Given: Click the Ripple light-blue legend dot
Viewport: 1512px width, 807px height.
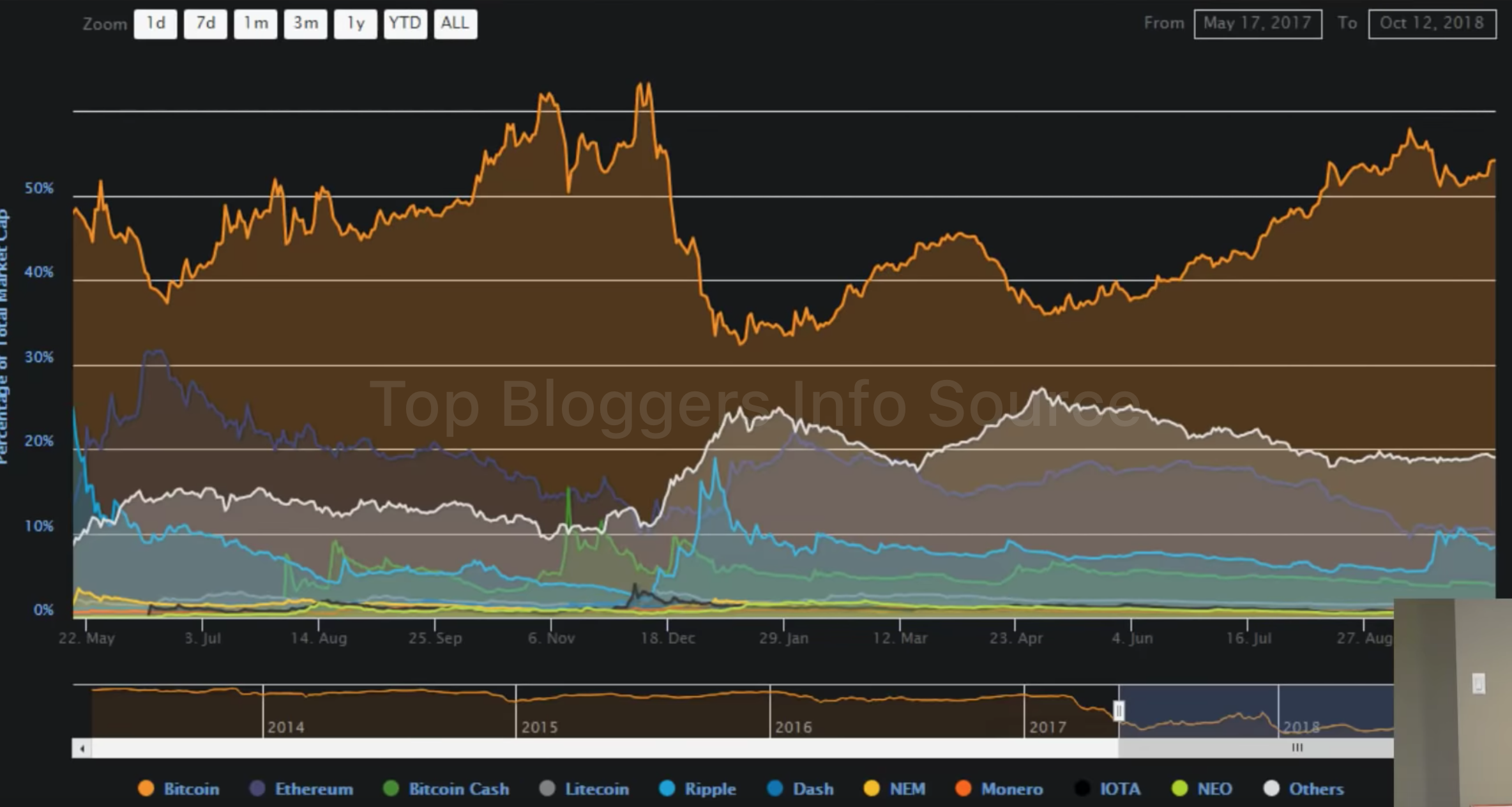Looking at the screenshot, I should click(667, 788).
